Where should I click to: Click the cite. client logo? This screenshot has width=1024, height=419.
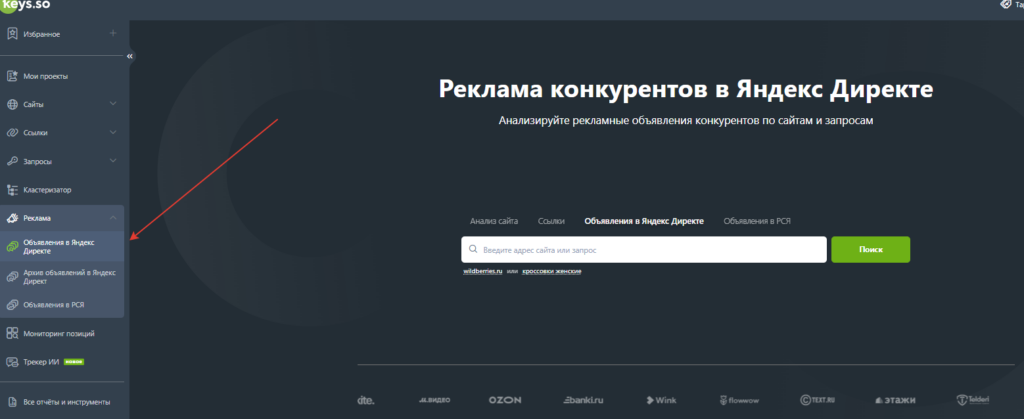(x=366, y=400)
